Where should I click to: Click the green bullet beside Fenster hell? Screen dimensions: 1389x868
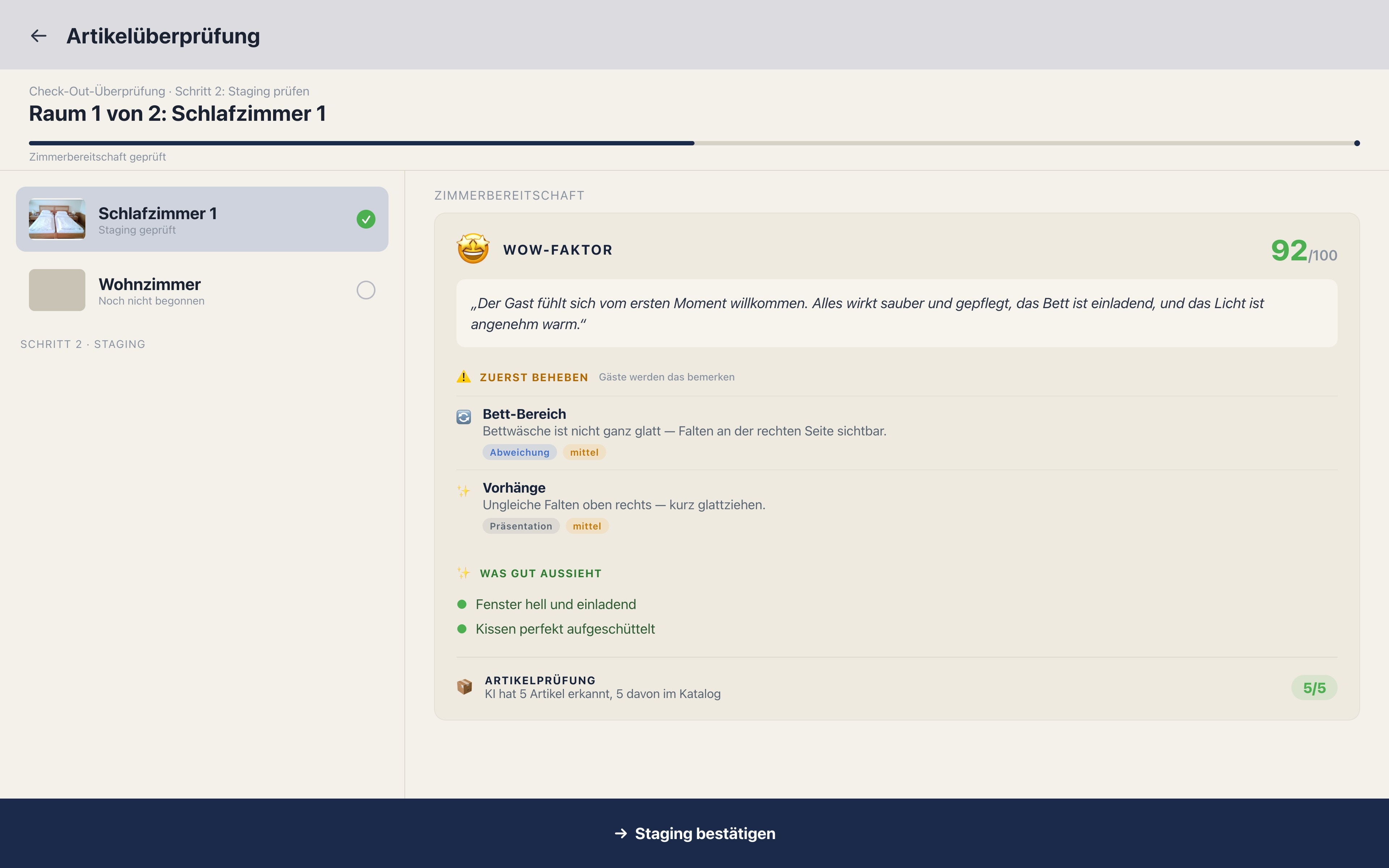[x=462, y=604]
